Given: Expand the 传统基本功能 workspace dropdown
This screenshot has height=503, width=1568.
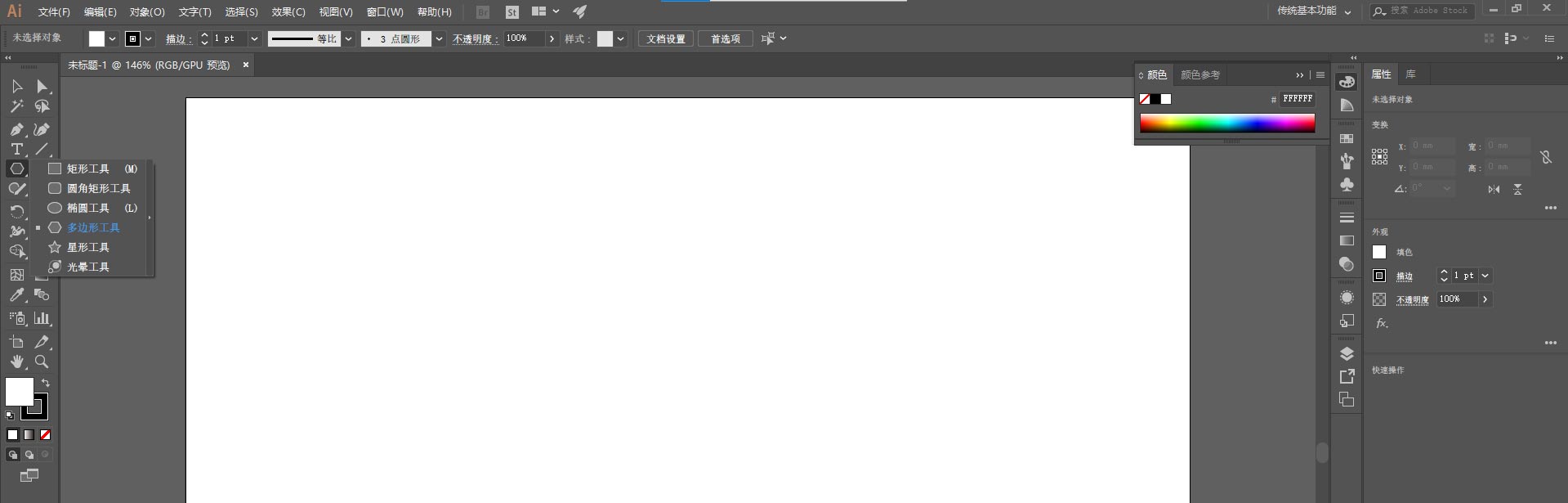Looking at the screenshot, I should [x=1347, y=11].
